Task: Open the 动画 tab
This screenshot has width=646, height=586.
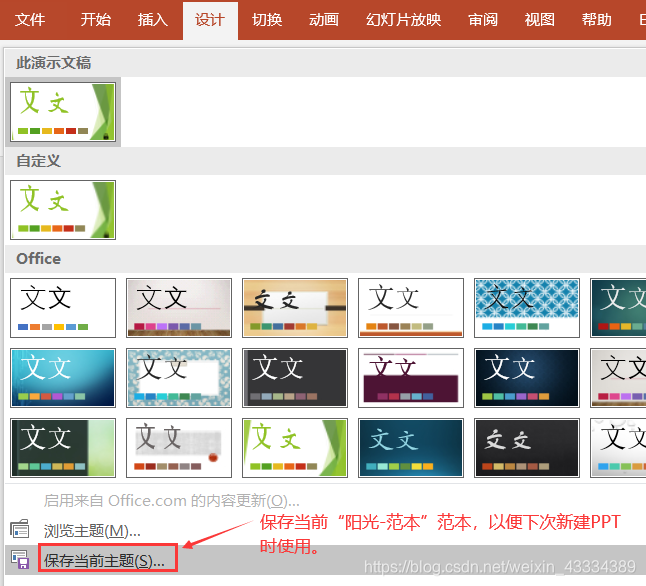Action: pyautogui.click(x=324, y=20)
